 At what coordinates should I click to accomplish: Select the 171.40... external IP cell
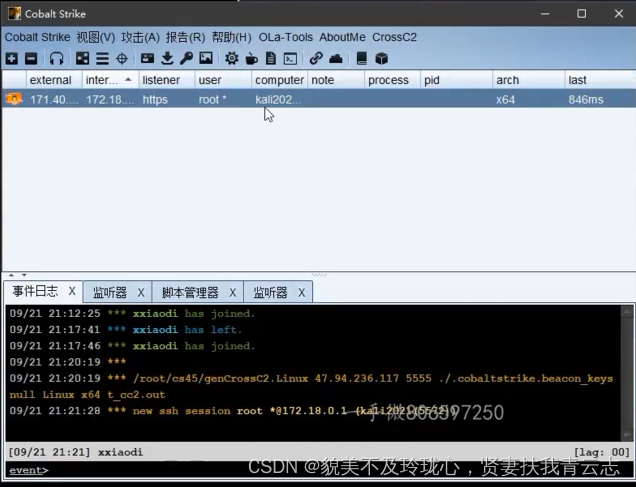[54, 99]
